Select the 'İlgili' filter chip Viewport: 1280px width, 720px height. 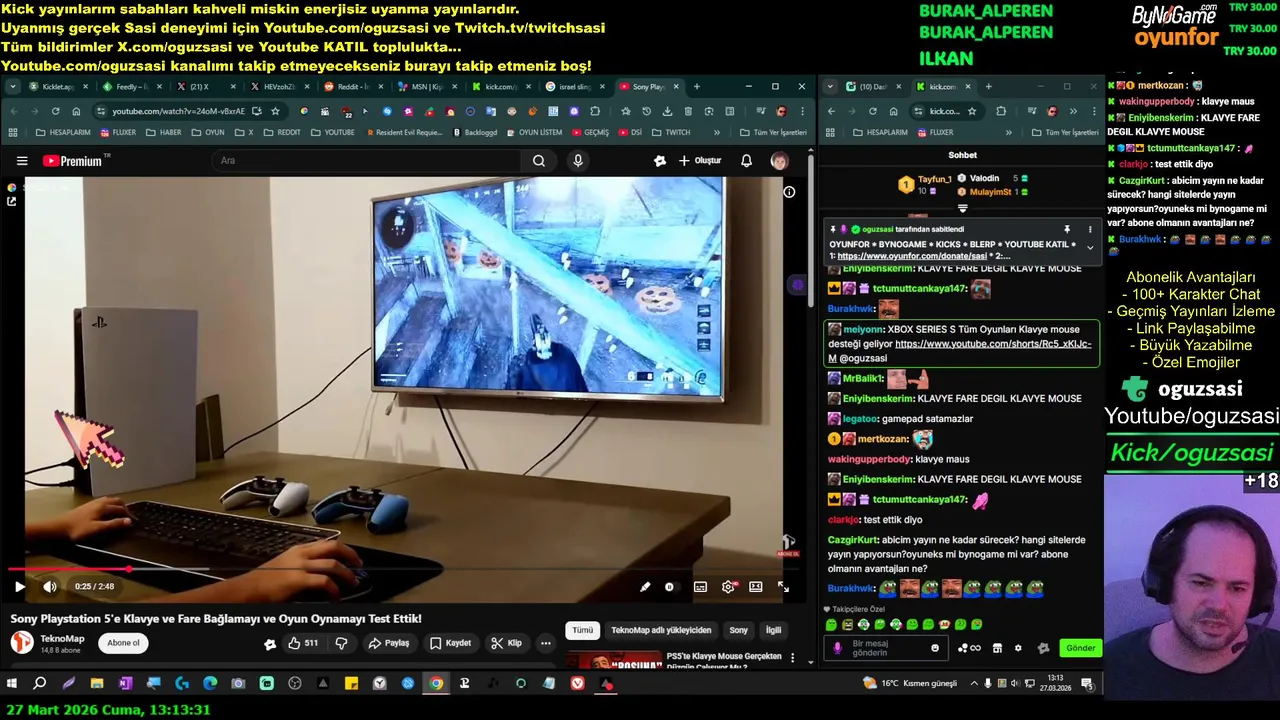click(x=774, y=630)
